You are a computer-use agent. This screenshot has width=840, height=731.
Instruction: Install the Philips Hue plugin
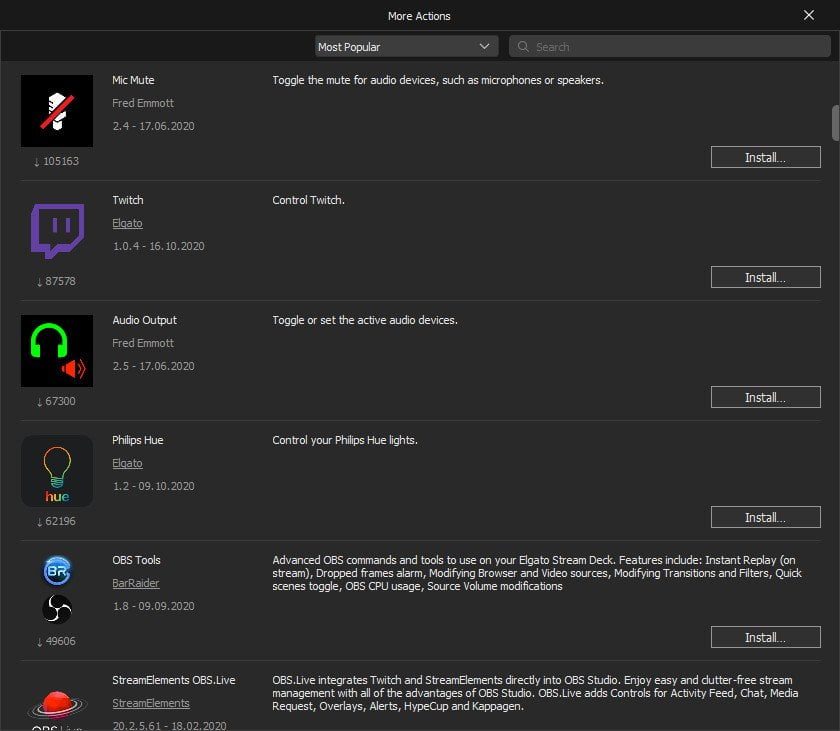pyautogui.click(x=766, y=517)
